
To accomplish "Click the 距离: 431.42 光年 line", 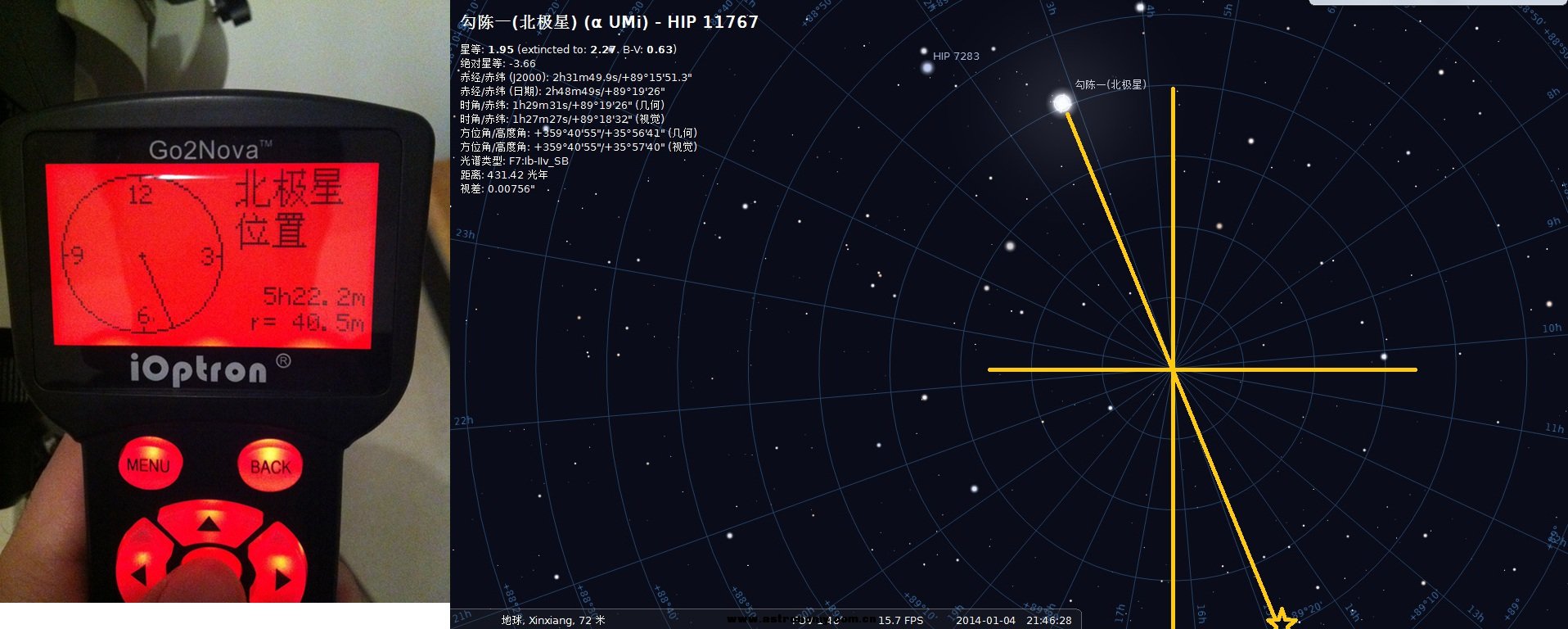I will (504, 174).
